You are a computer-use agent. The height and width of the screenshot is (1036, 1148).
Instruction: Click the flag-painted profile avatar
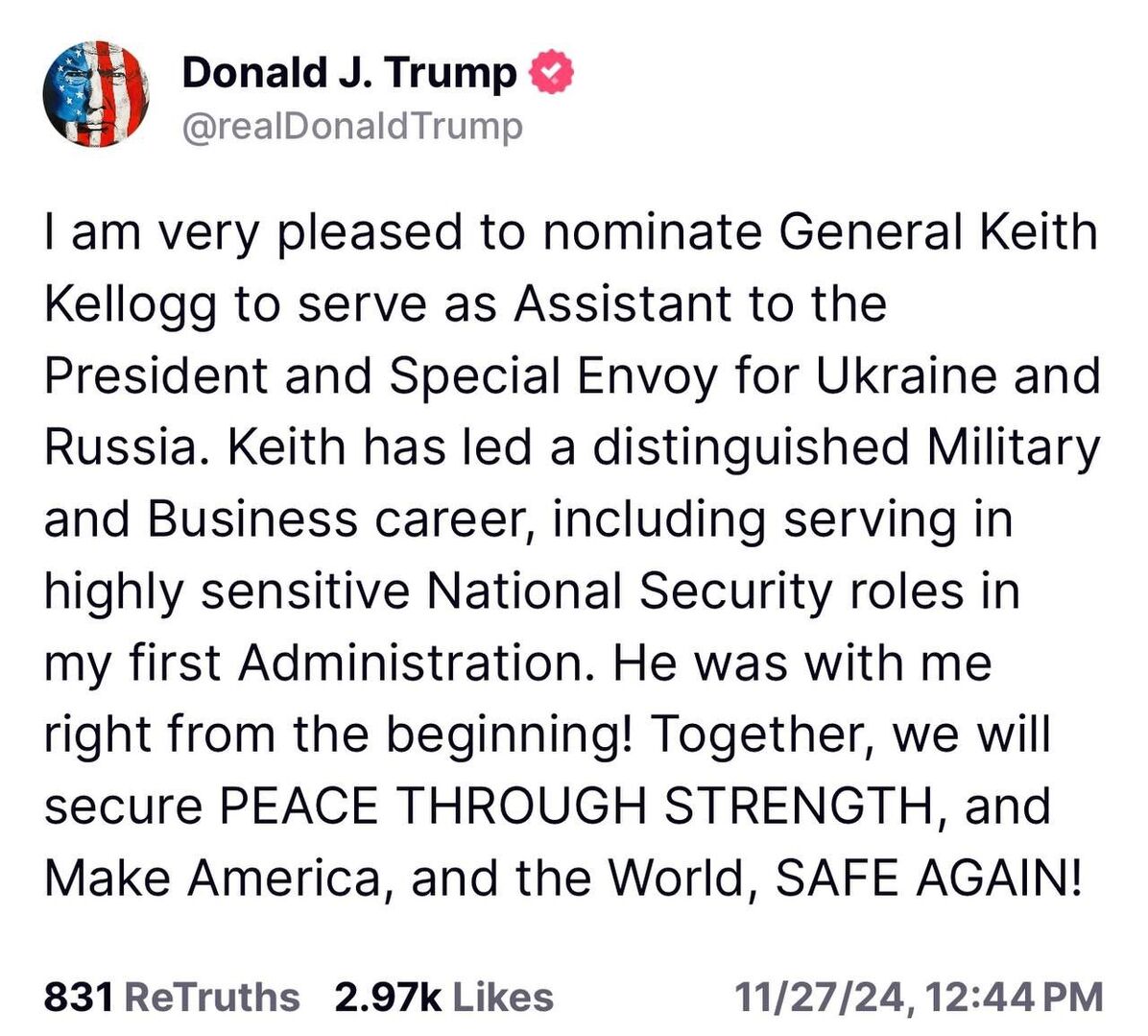tap(96, 96)
